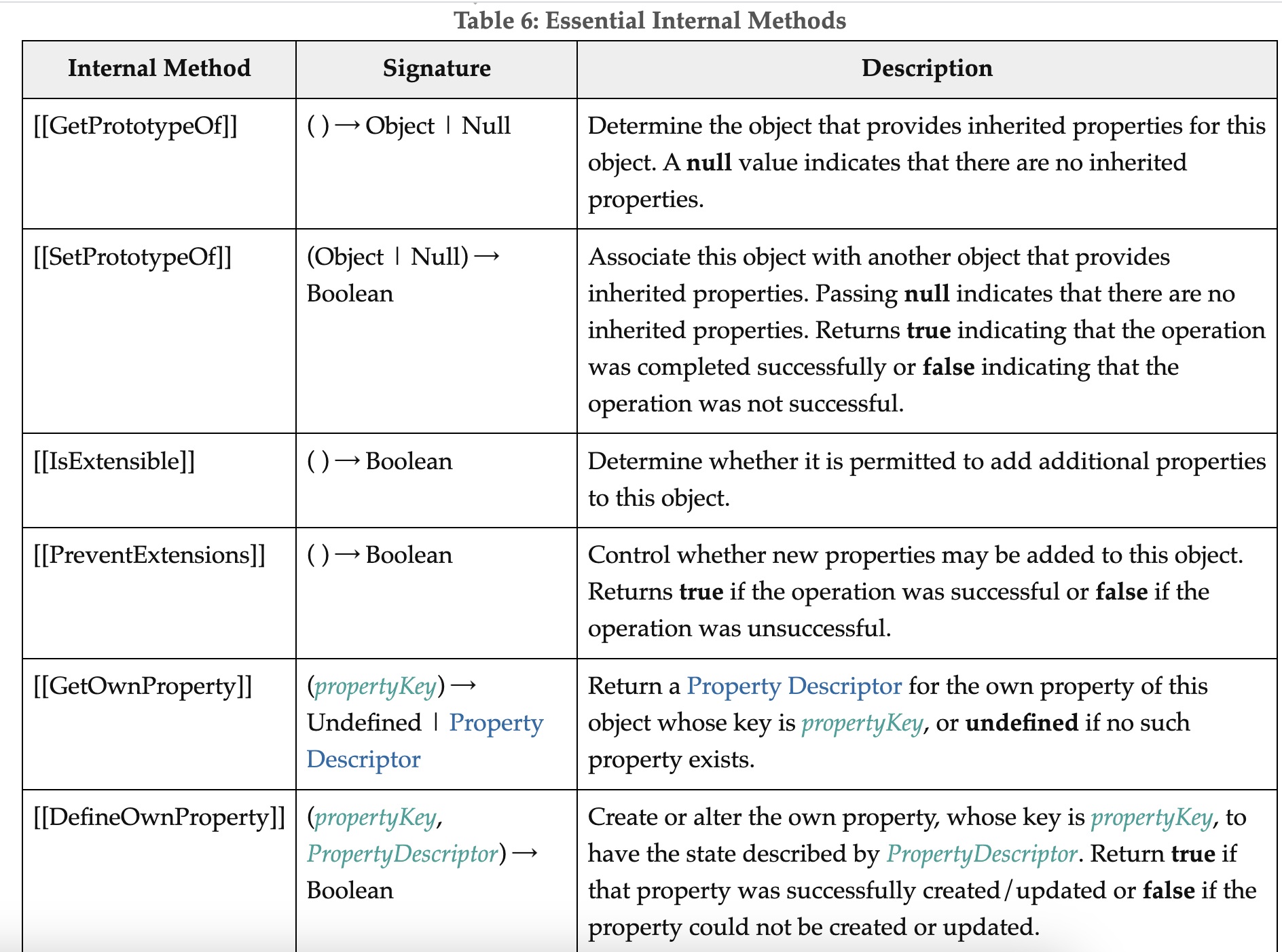Click propertyKey in the [[GetOwnProperty]] description

point(862,723)
